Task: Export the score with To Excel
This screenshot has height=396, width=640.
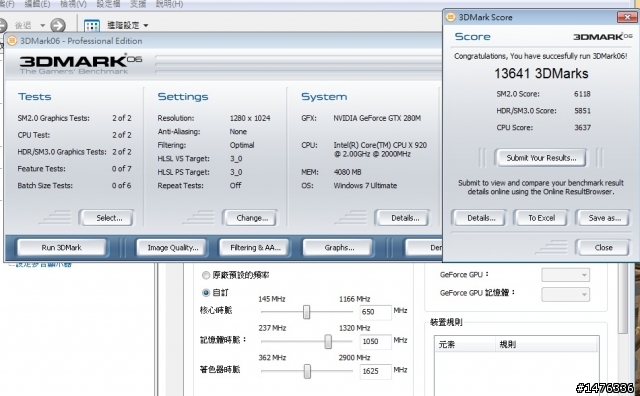Action: (x=540, y=218)
